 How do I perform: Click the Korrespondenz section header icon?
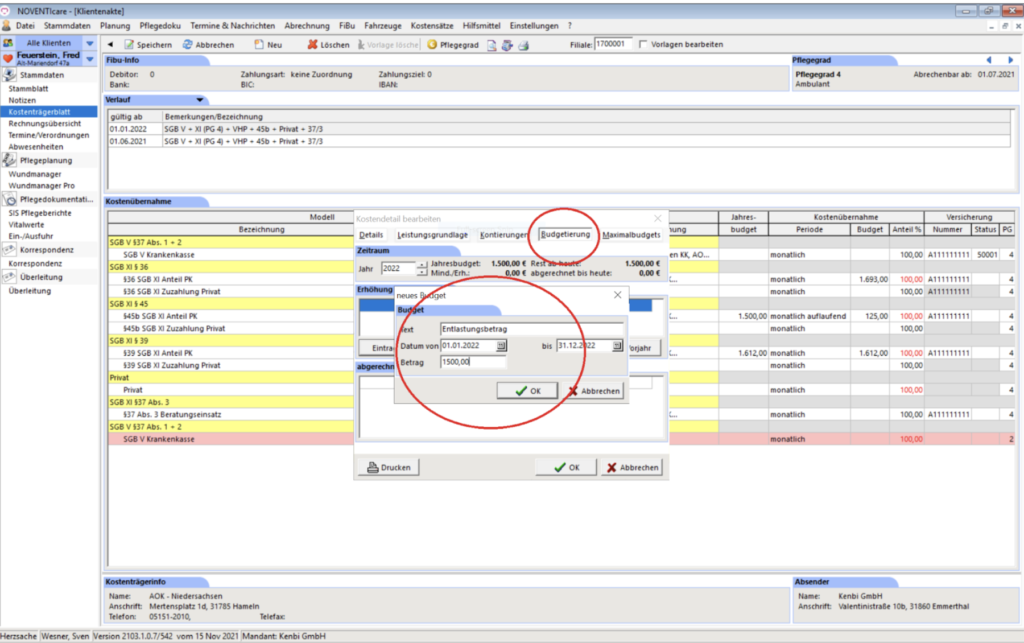[9, 249]
